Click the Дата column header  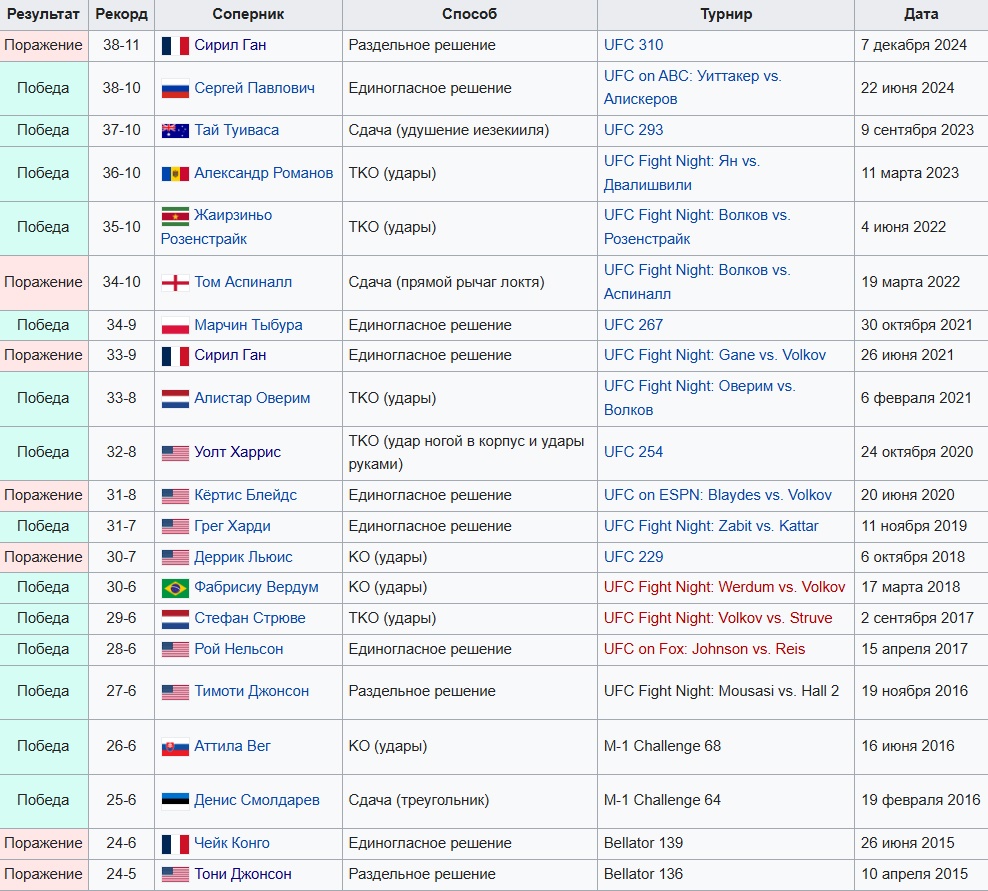coord(921,14)
